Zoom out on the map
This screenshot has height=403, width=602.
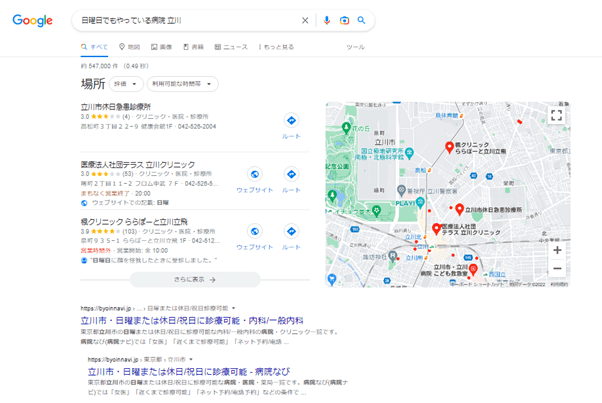(x=557, y=268)
